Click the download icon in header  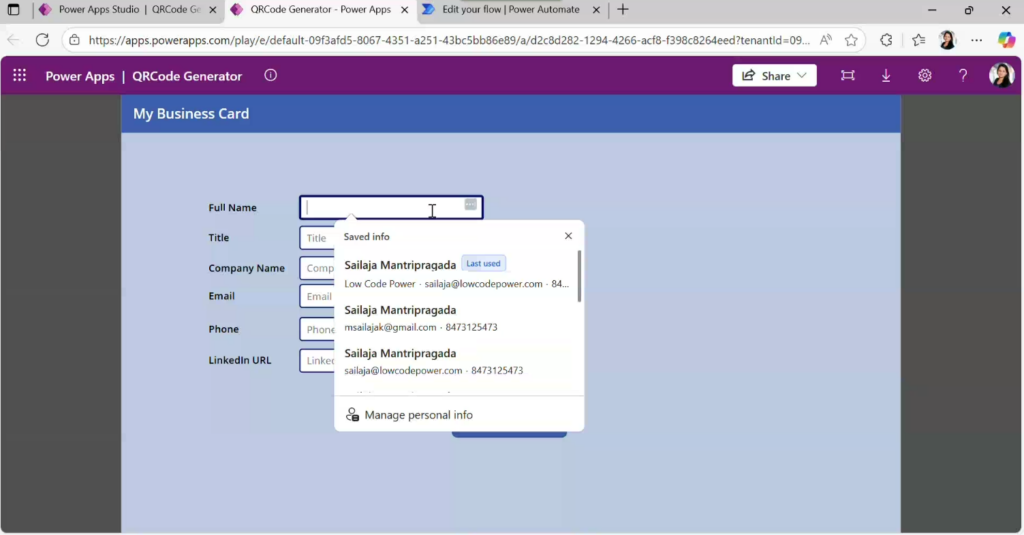point(886,76)
